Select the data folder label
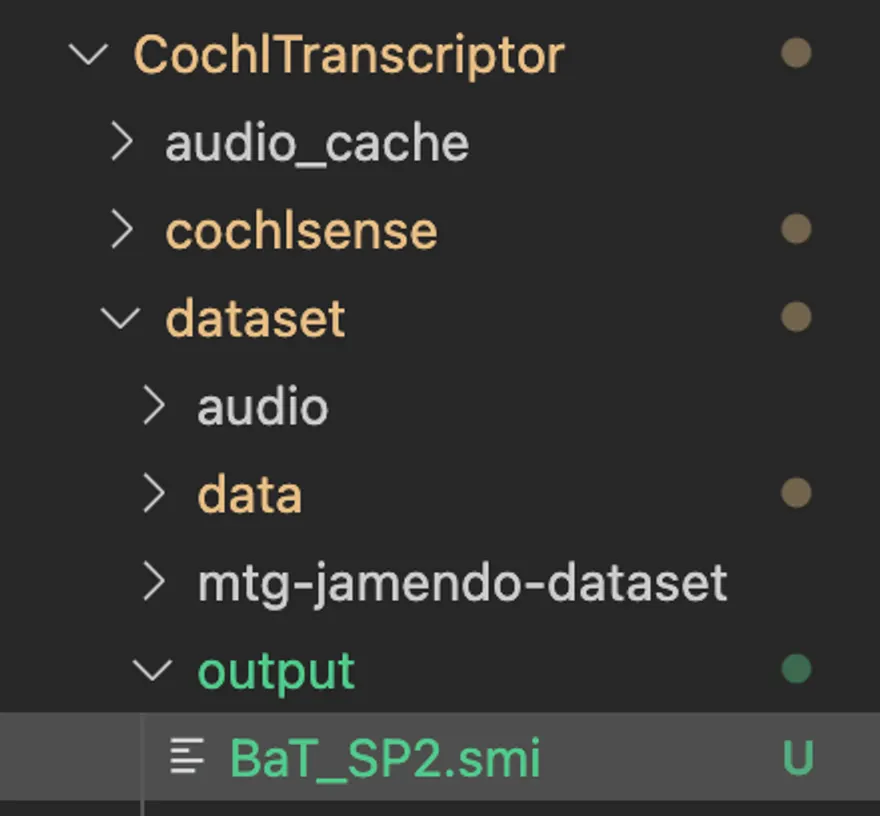880x816 pixels. click(x=250, y=494)
